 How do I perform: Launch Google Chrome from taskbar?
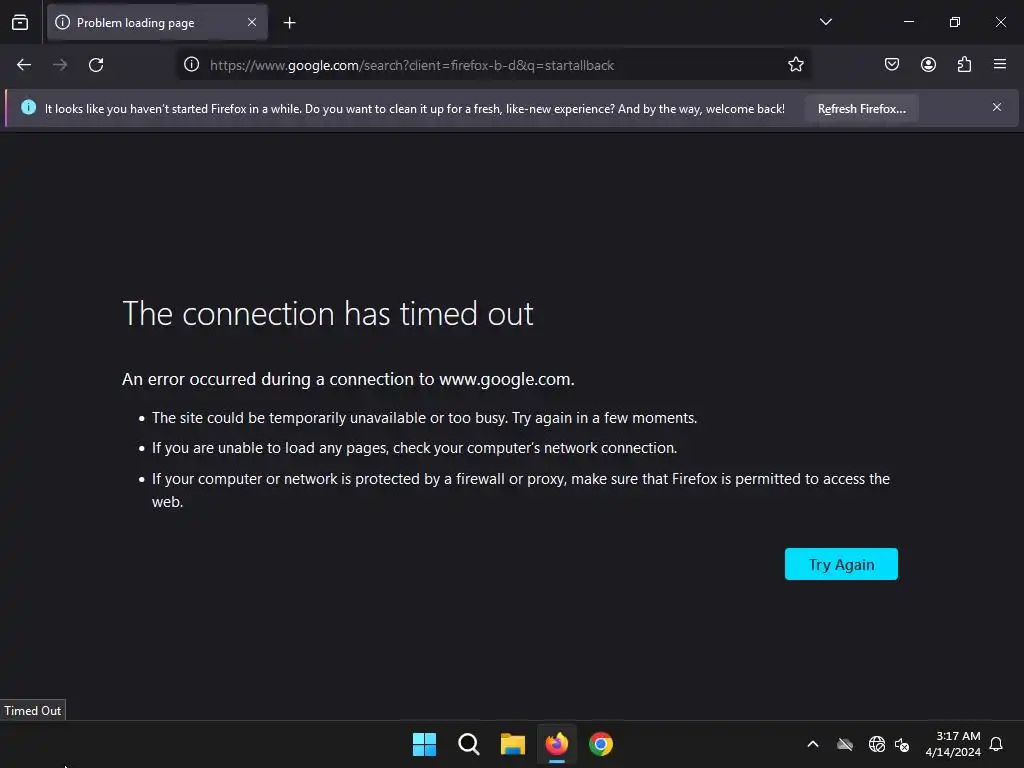[x=601, y=744]
